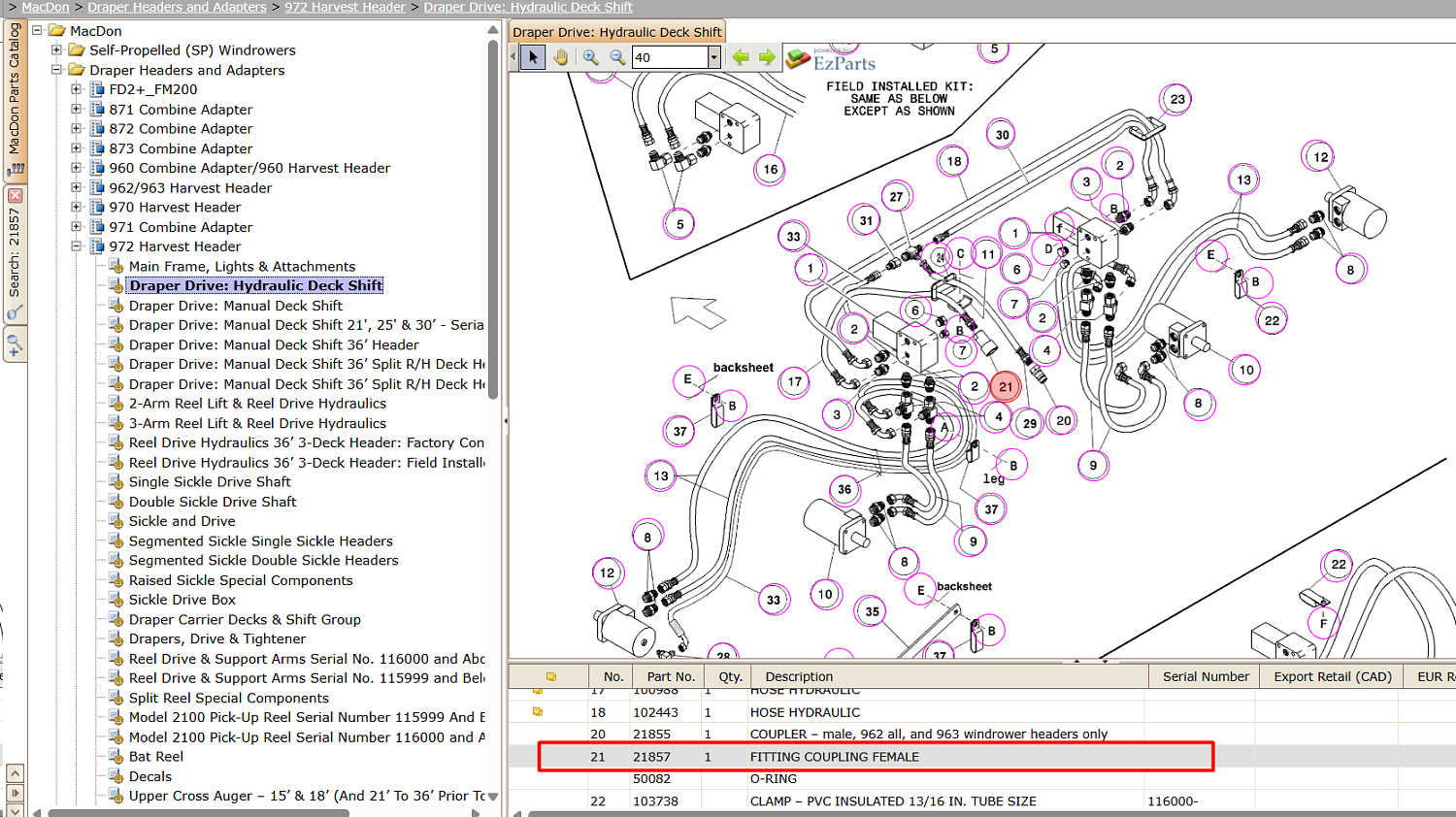Zoom in on the diagram
The image size is (1456, 817).
[591, 57]
